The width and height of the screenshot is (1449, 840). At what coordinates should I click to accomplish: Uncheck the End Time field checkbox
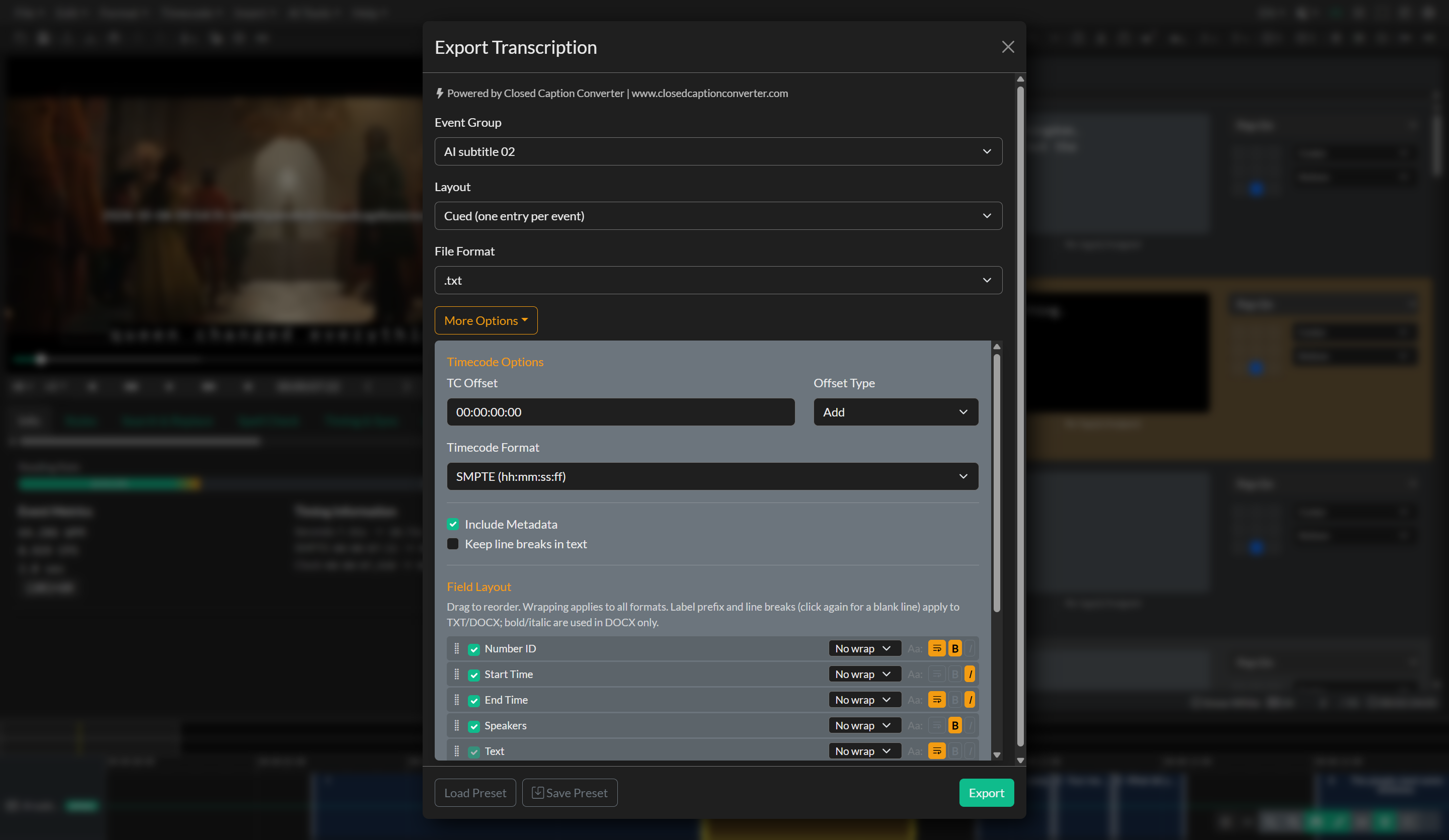click(x=474, y=700)
